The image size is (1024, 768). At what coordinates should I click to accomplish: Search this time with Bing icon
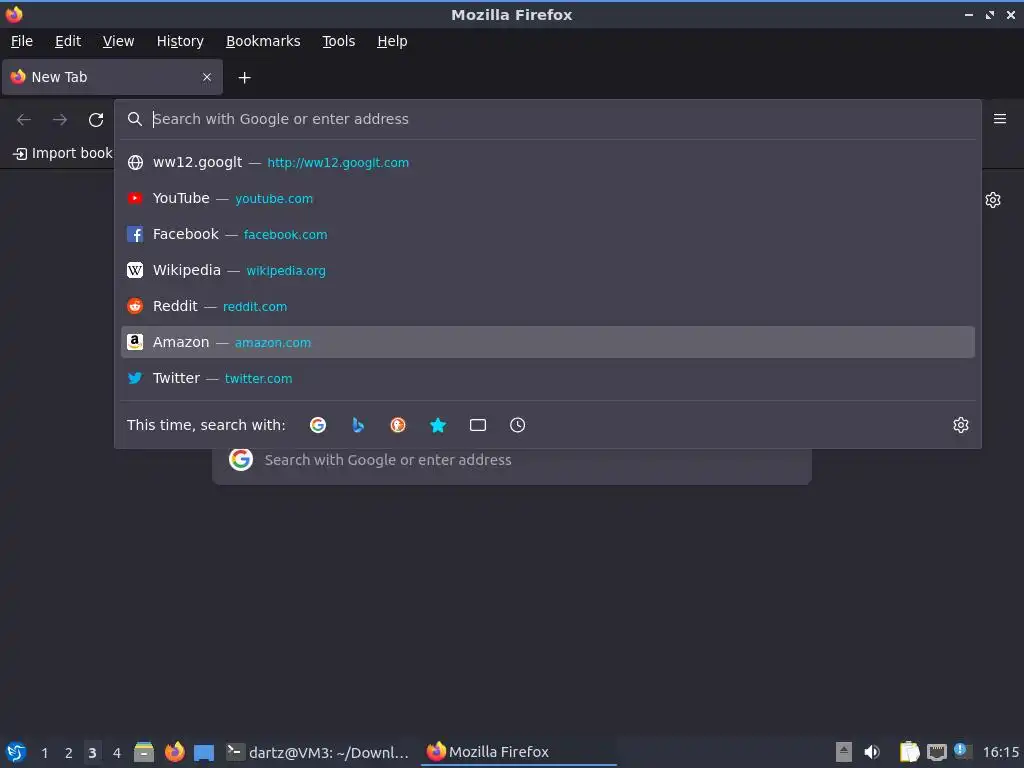[x=358, y=425]
